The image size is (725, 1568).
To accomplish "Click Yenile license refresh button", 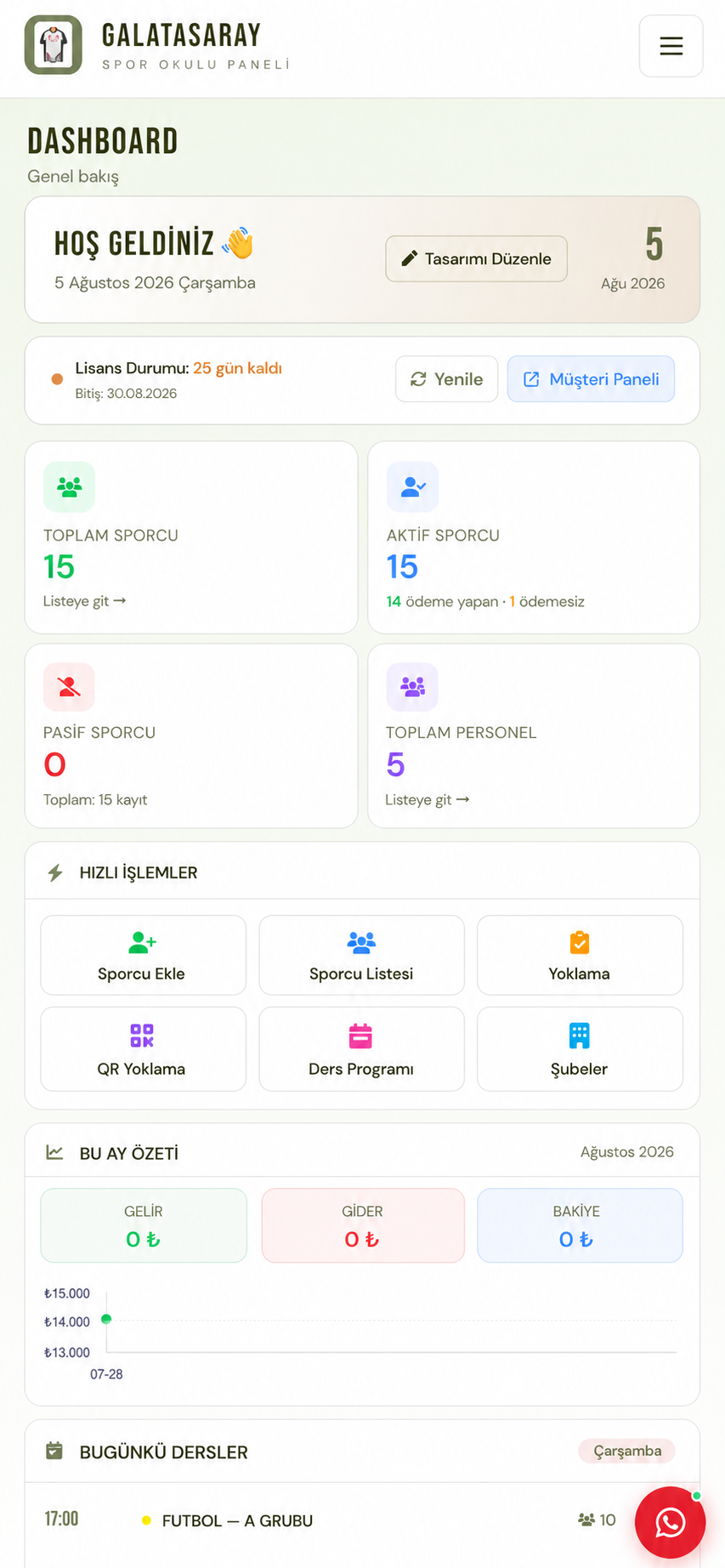I will click(446, 379).
